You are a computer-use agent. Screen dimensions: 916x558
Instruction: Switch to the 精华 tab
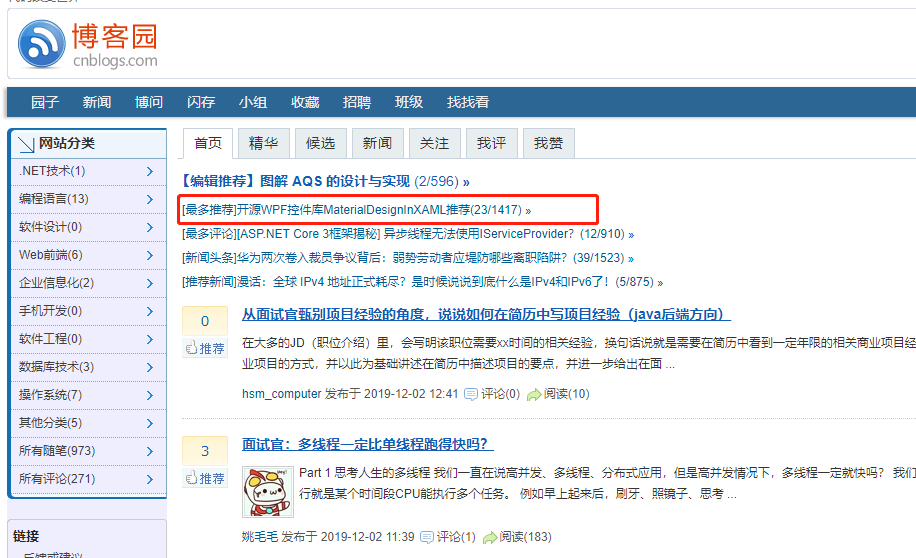pyautogui.click(x=263, y=143)
